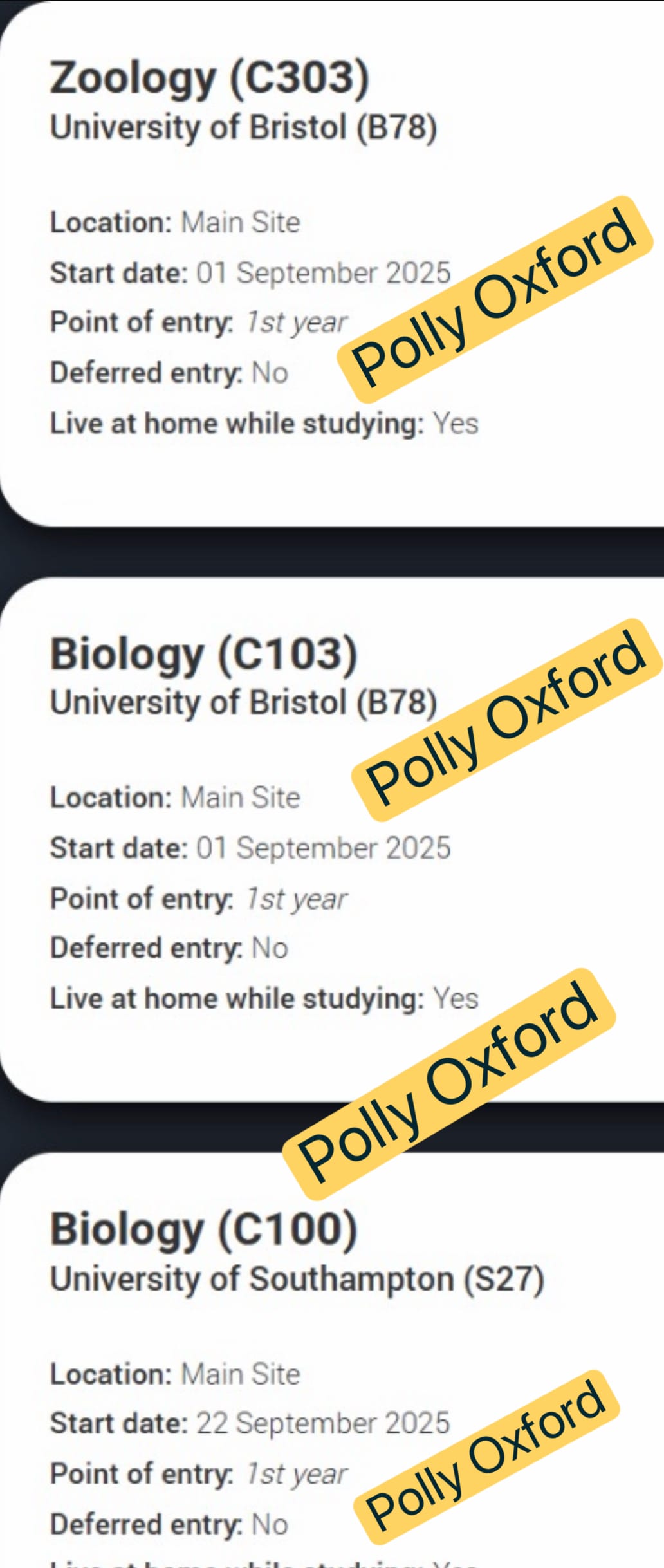
Task: Tap Polly Oxford label overlapping the dark card gap
Action: [x=449, y=1083]
